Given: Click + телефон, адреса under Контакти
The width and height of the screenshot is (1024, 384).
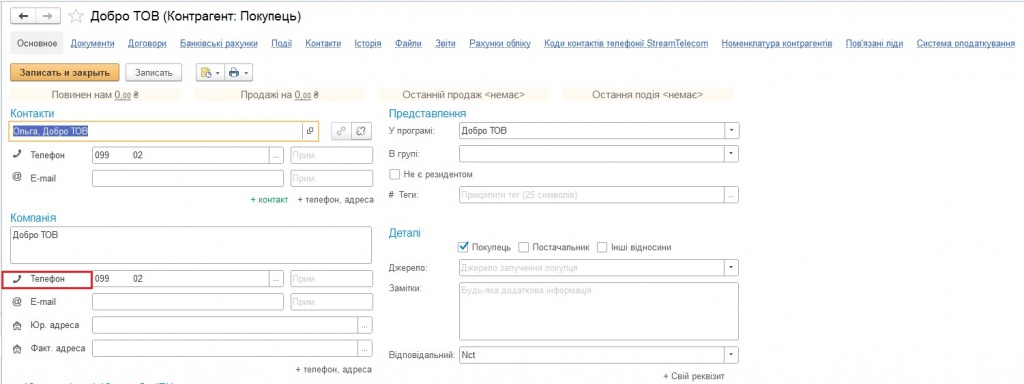Looking at the screenshot, I should (335, 200).
